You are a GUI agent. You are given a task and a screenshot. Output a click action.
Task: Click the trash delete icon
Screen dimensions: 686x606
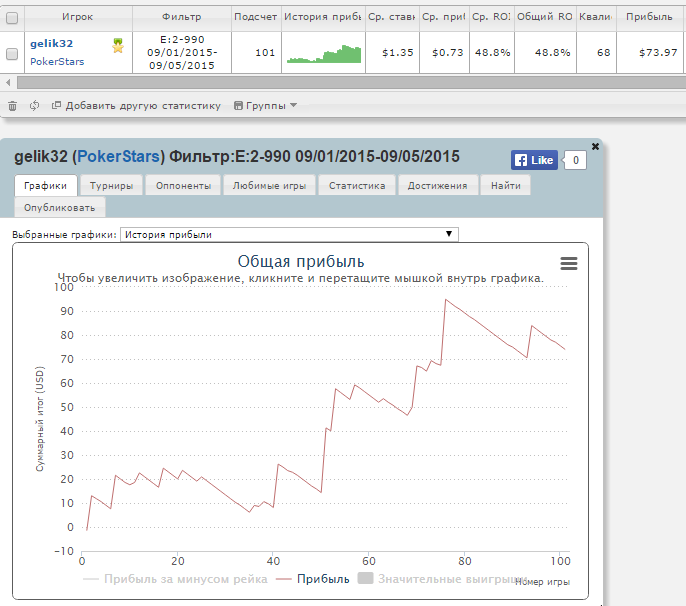pos(13,106)
